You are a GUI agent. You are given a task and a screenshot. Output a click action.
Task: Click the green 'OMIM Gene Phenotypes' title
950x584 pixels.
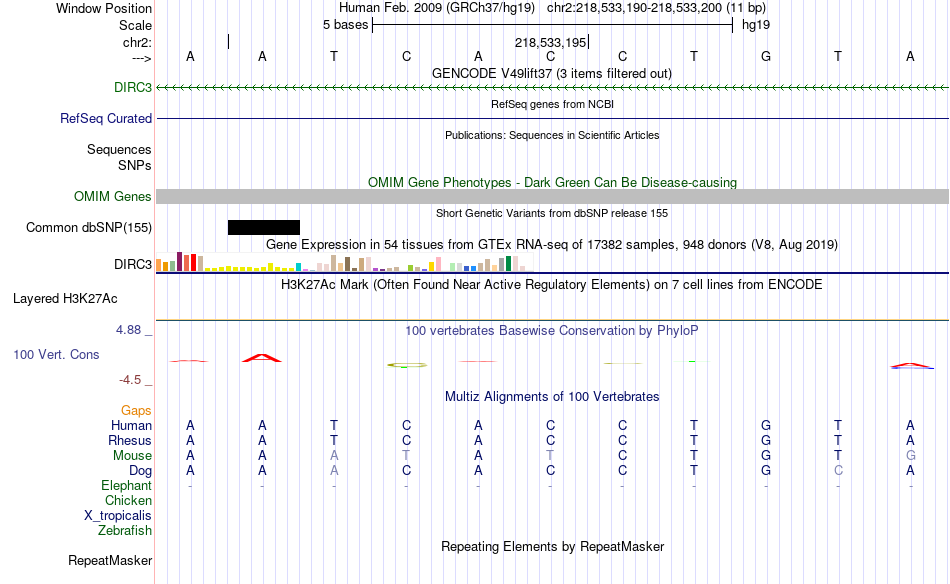click(x=552, y=182)
